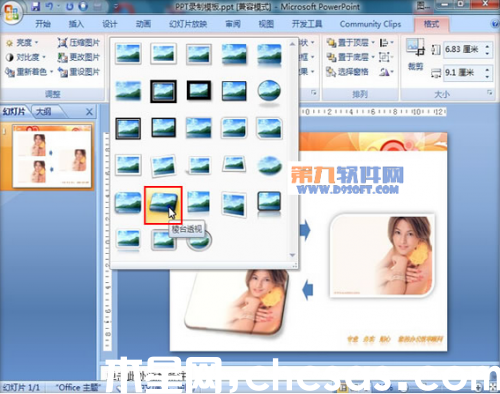
Task: Open the 亮度 brightness dropdown
Action: tap(22, 43)
